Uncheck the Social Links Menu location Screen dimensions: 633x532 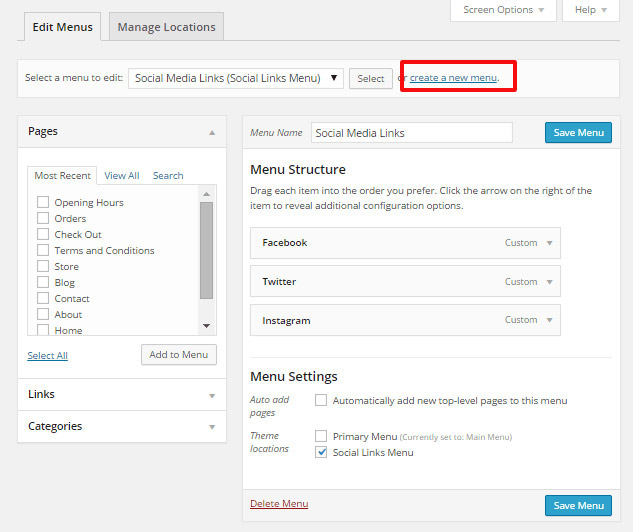click(321, 452)
